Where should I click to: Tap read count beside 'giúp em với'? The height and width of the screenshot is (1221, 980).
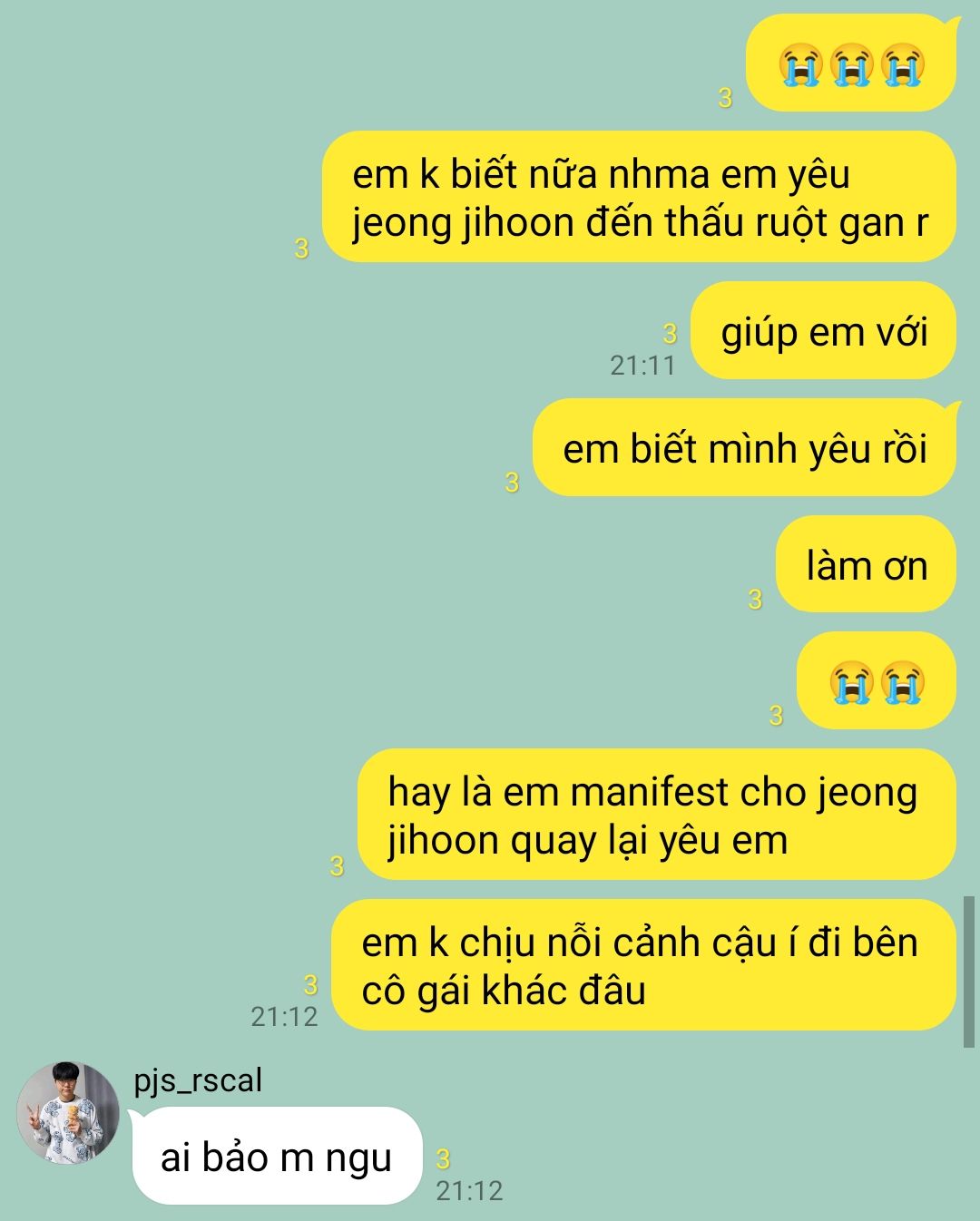[670, 334]
